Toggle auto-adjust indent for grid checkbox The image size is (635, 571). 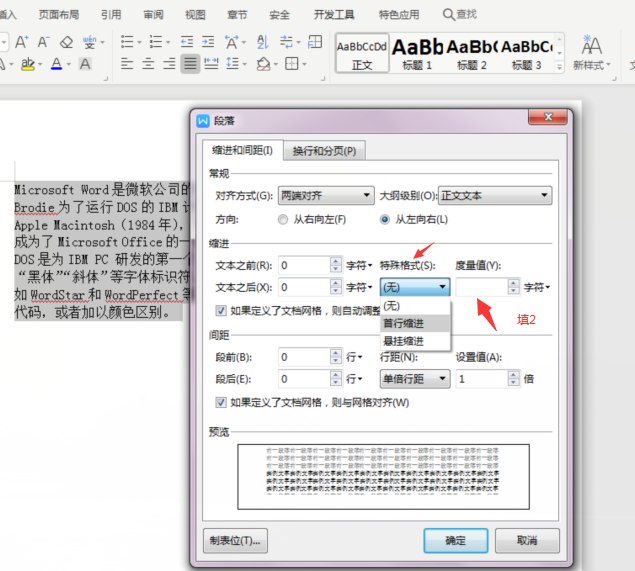[x=221, y=311]
